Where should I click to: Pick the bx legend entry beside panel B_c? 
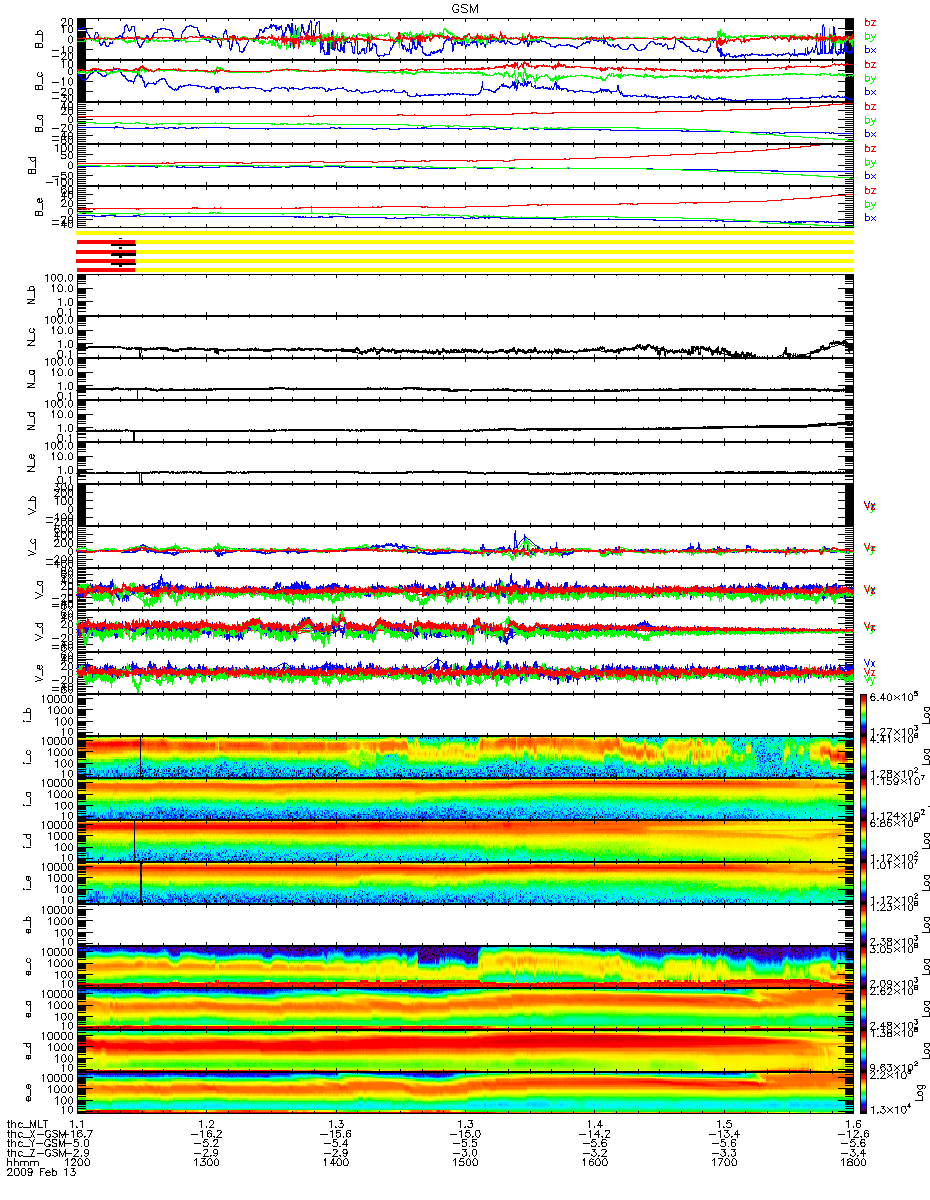tap(870, 91)
